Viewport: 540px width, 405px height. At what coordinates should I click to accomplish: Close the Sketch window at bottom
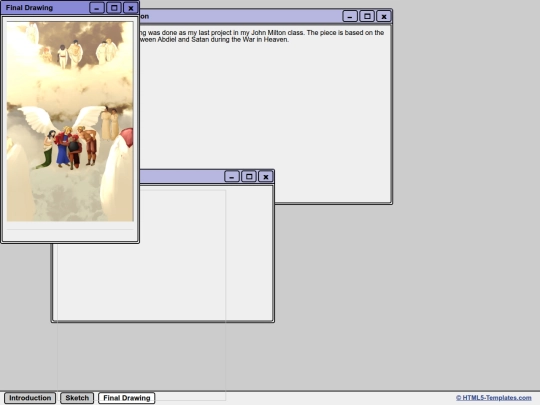click(x=266, y=177)
